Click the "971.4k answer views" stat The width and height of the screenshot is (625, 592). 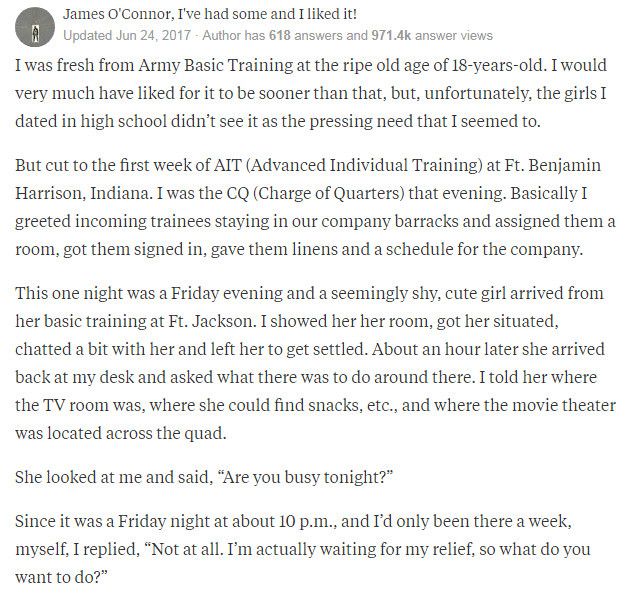coord(432,35)
